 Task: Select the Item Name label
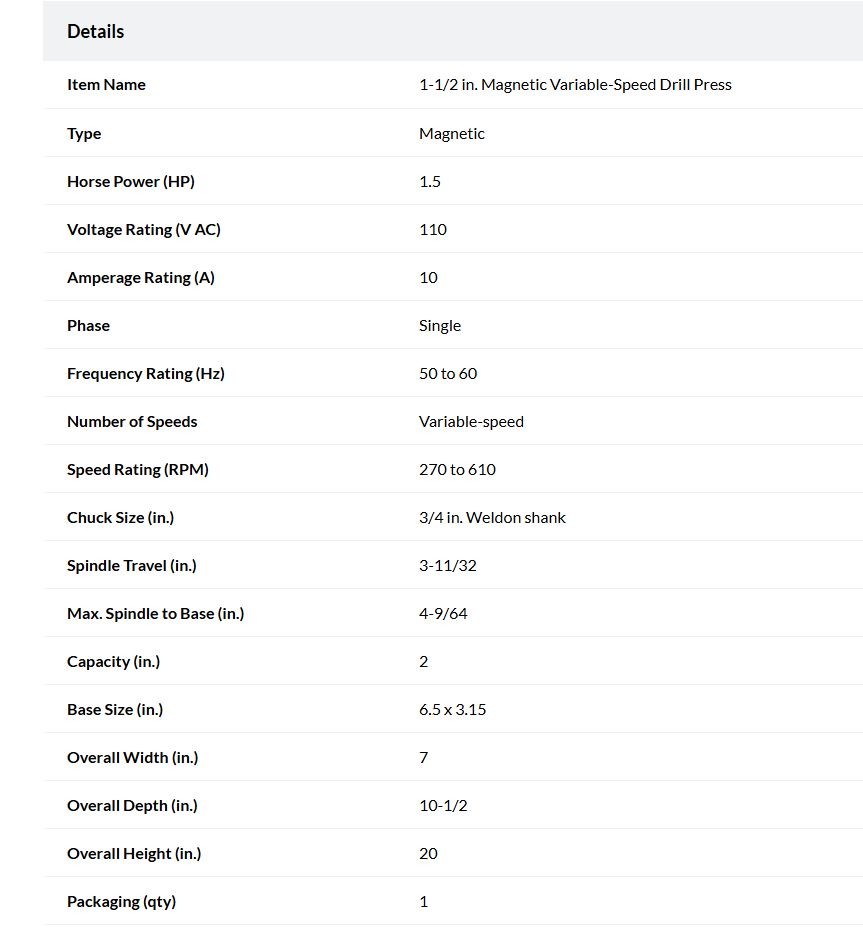pyautogui.click(x=106, y=85)
